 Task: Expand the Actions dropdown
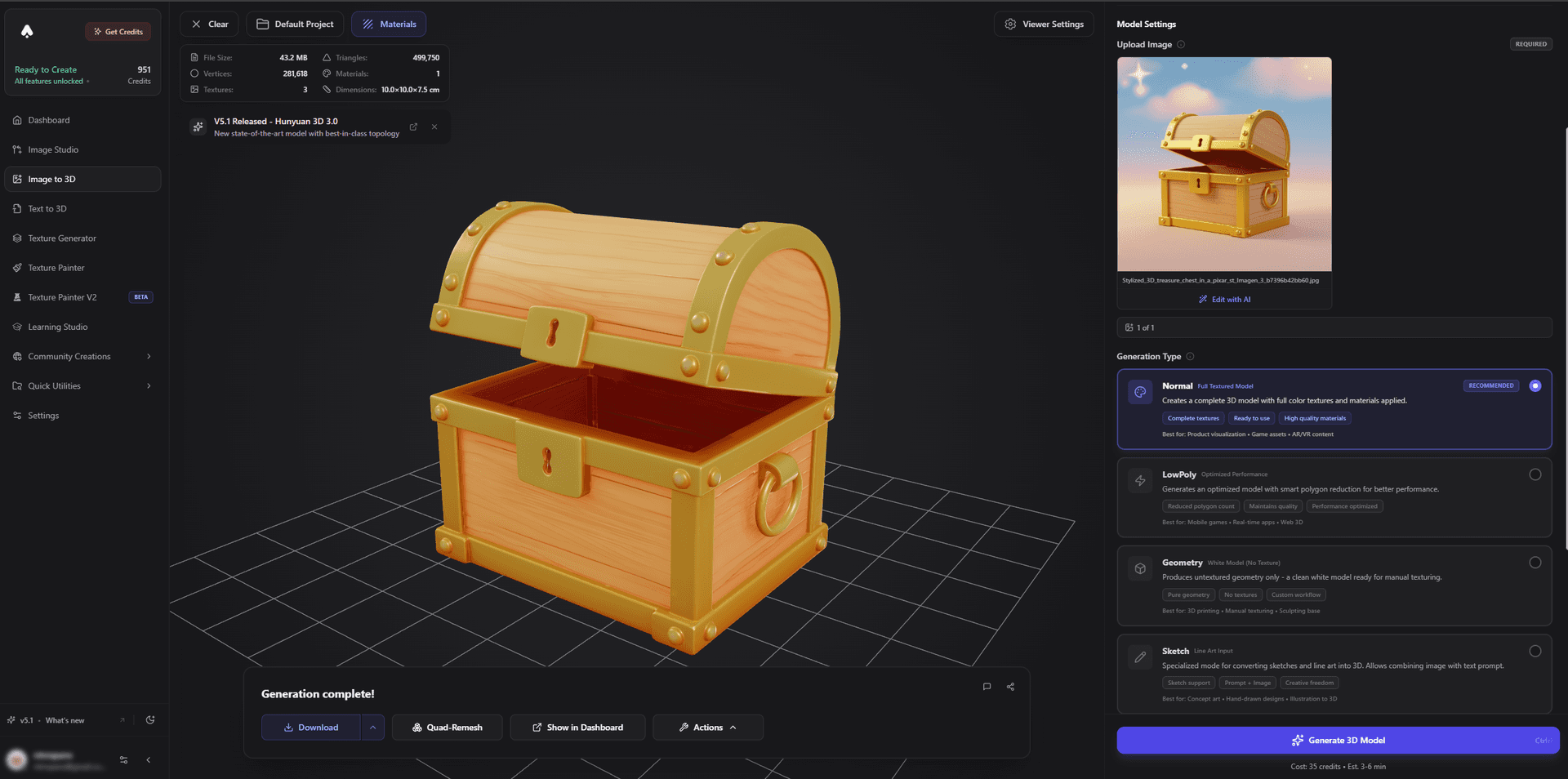click(707, 727)
